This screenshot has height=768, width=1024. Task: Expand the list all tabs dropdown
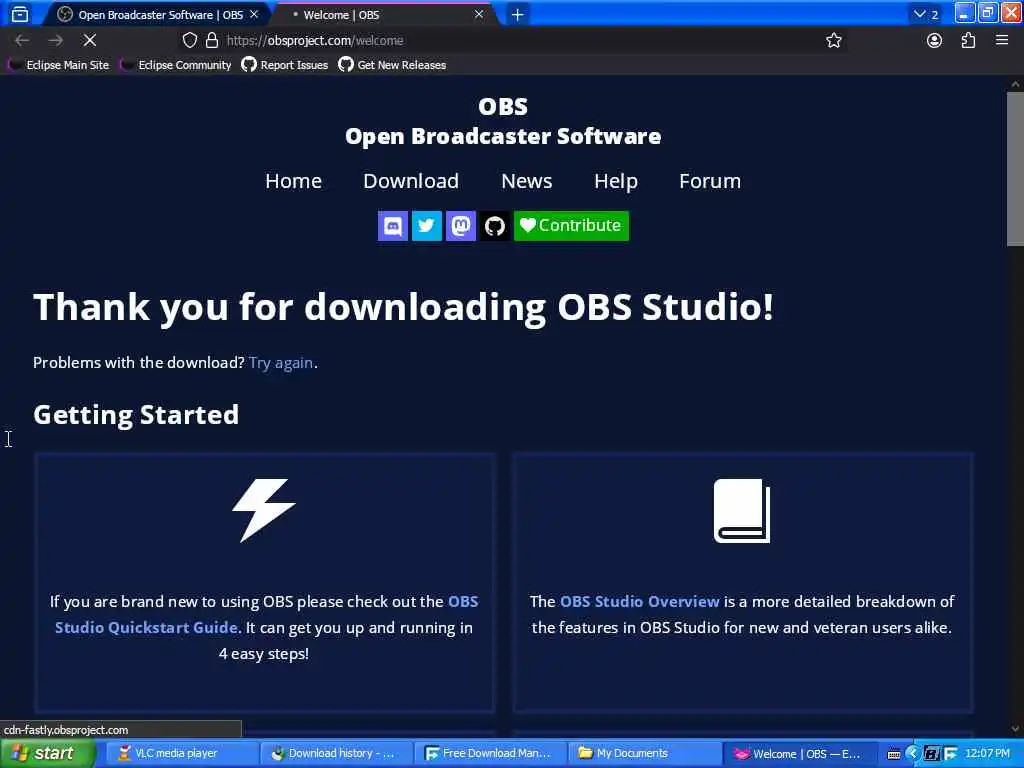coord(925,14)
